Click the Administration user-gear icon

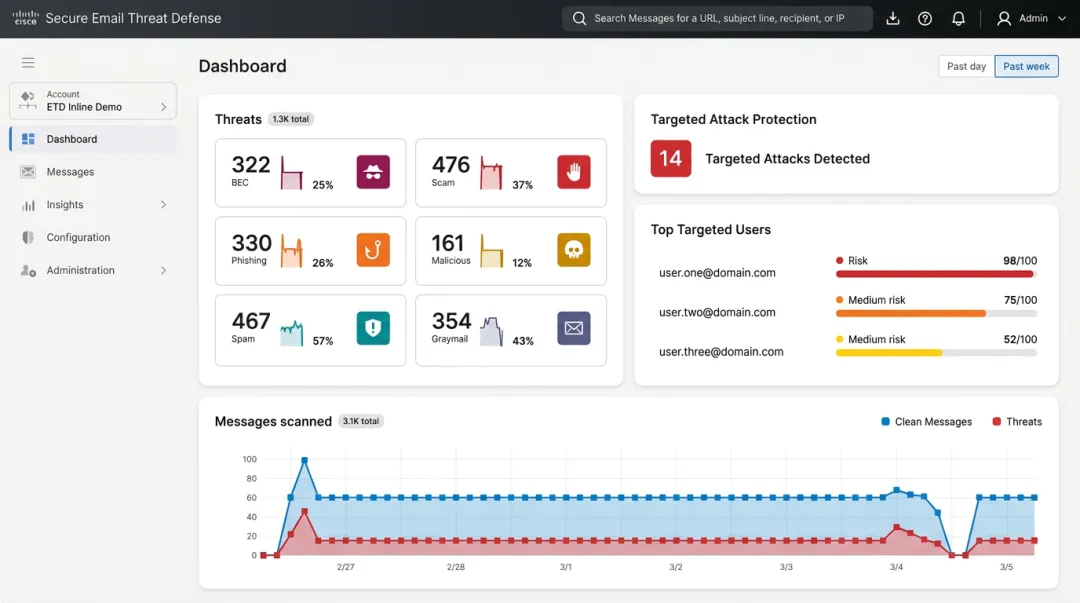28,270
